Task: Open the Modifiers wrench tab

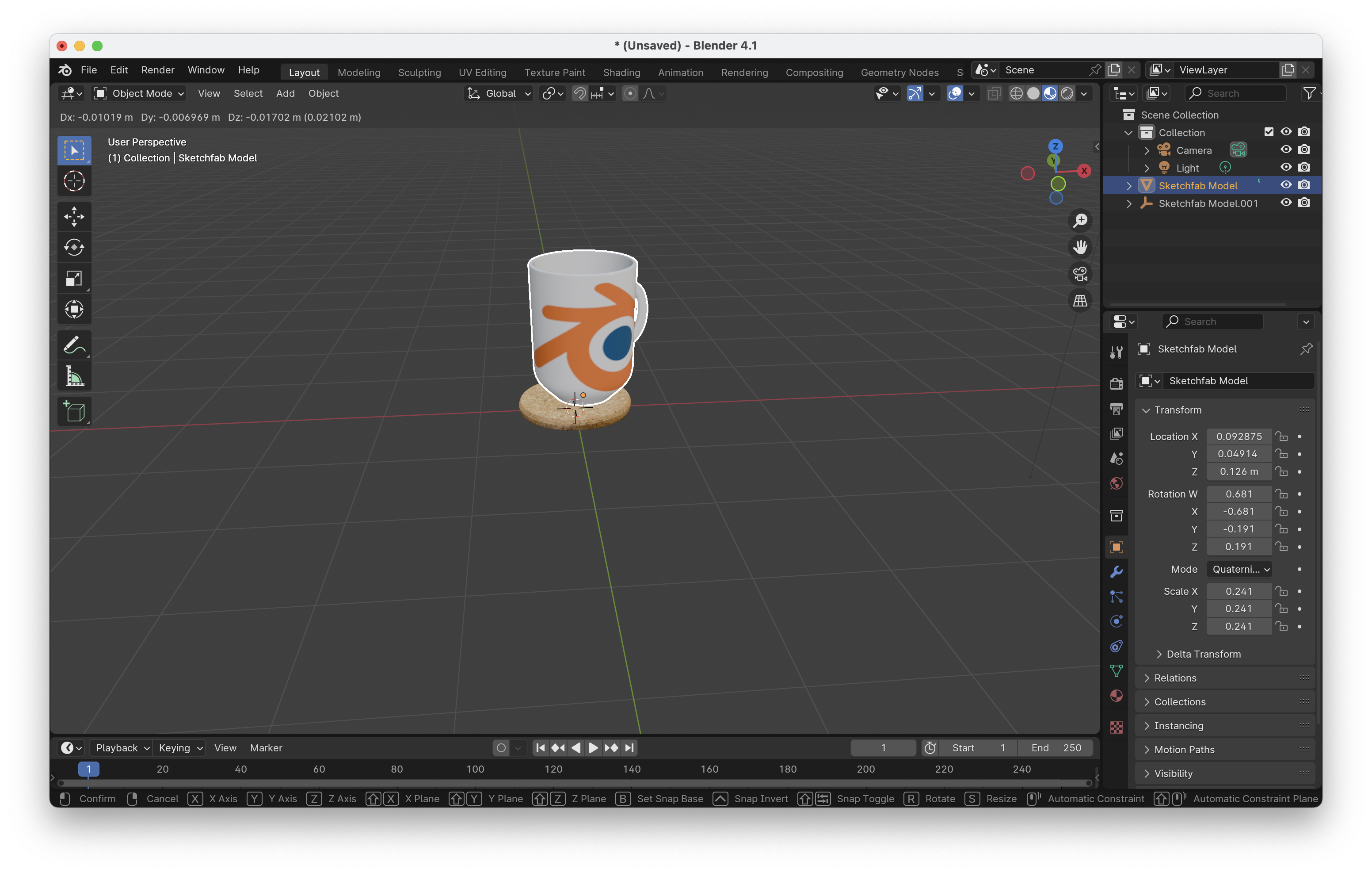Action: 1116,571
